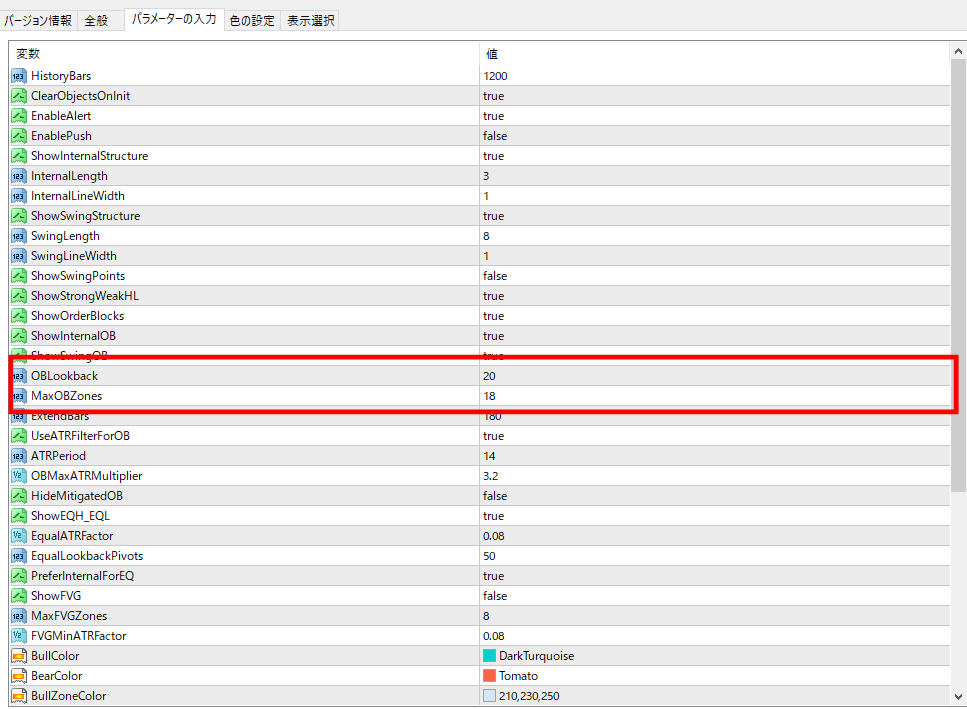The height and width of the screenshot is (709, 967).
Task: Click the OBLookback value field showing 20
Action: 490,376
